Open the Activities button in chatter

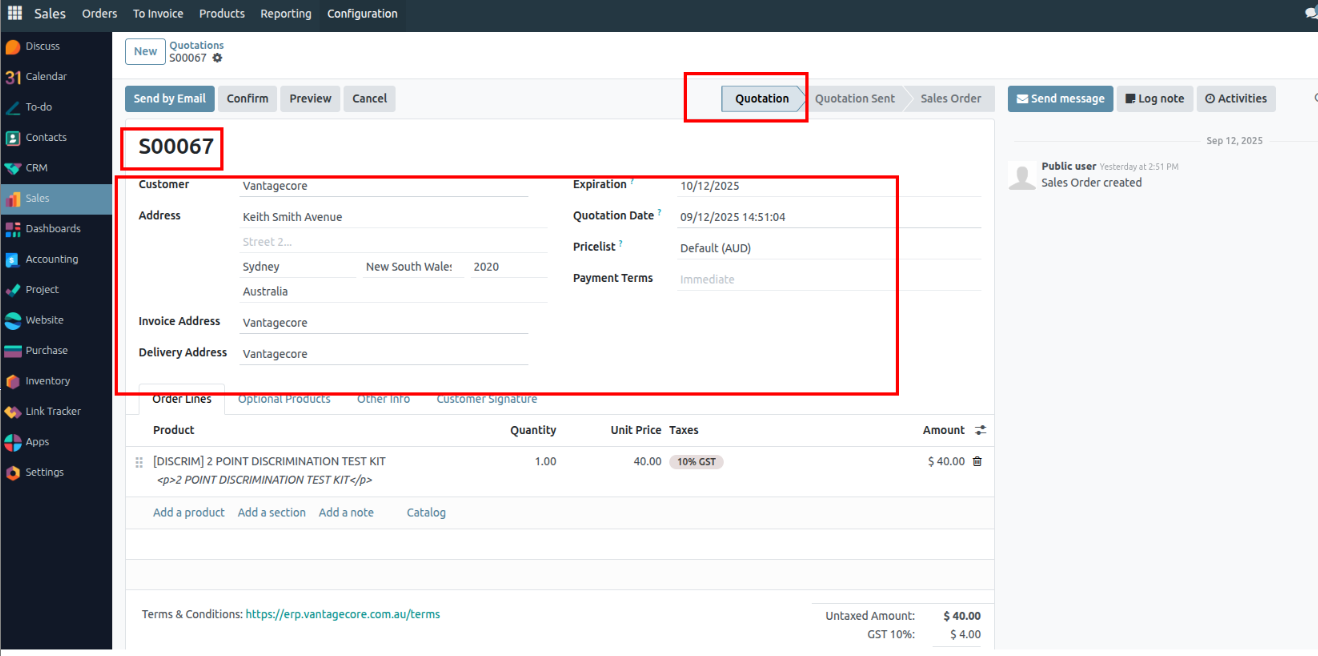1235,99
